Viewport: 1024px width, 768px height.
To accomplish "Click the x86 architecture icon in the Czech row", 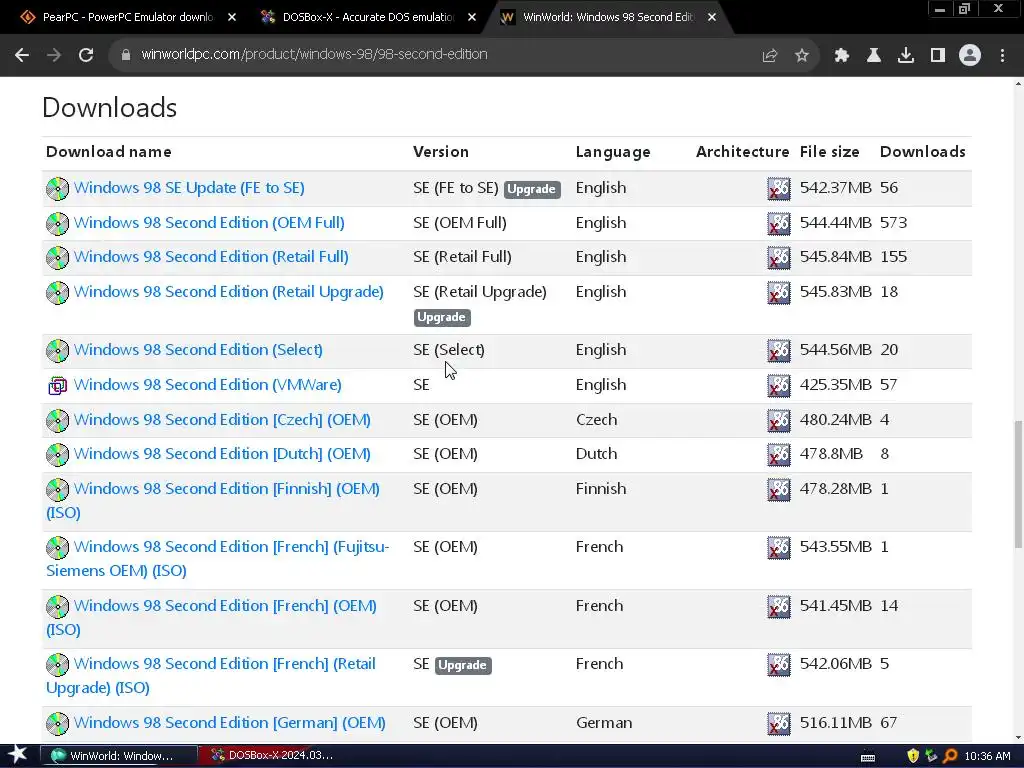I will [x=778, y=421].
